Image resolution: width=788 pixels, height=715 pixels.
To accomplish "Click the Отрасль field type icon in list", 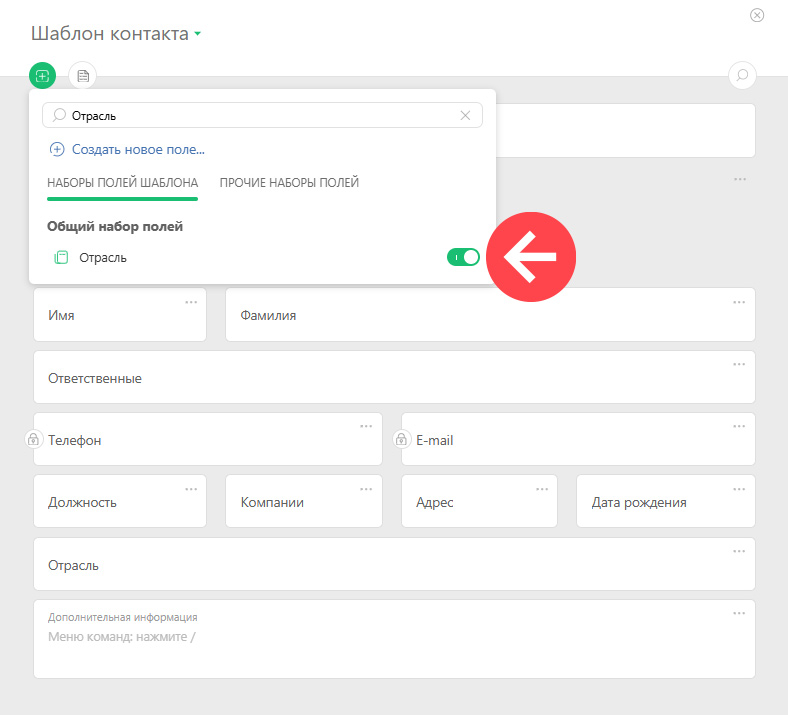I will pos(61,257).
